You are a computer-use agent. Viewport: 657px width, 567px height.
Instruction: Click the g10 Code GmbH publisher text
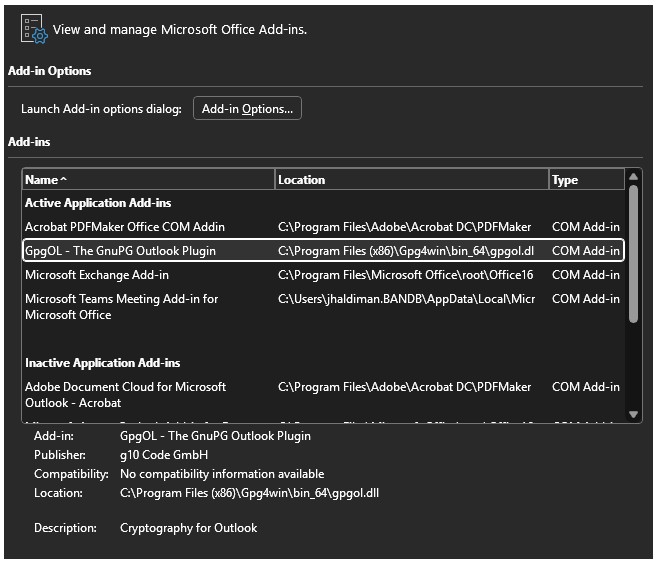click(x=164, y=455)
